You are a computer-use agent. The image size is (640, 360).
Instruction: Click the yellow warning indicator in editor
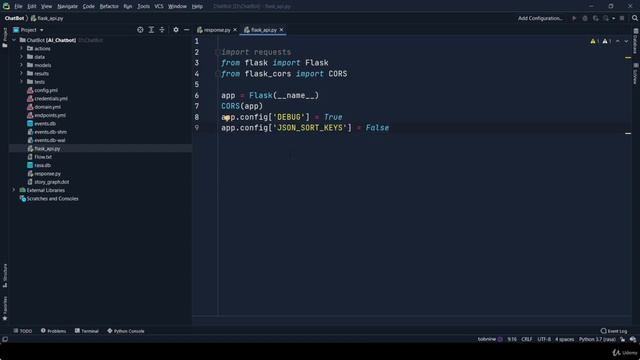594,41
